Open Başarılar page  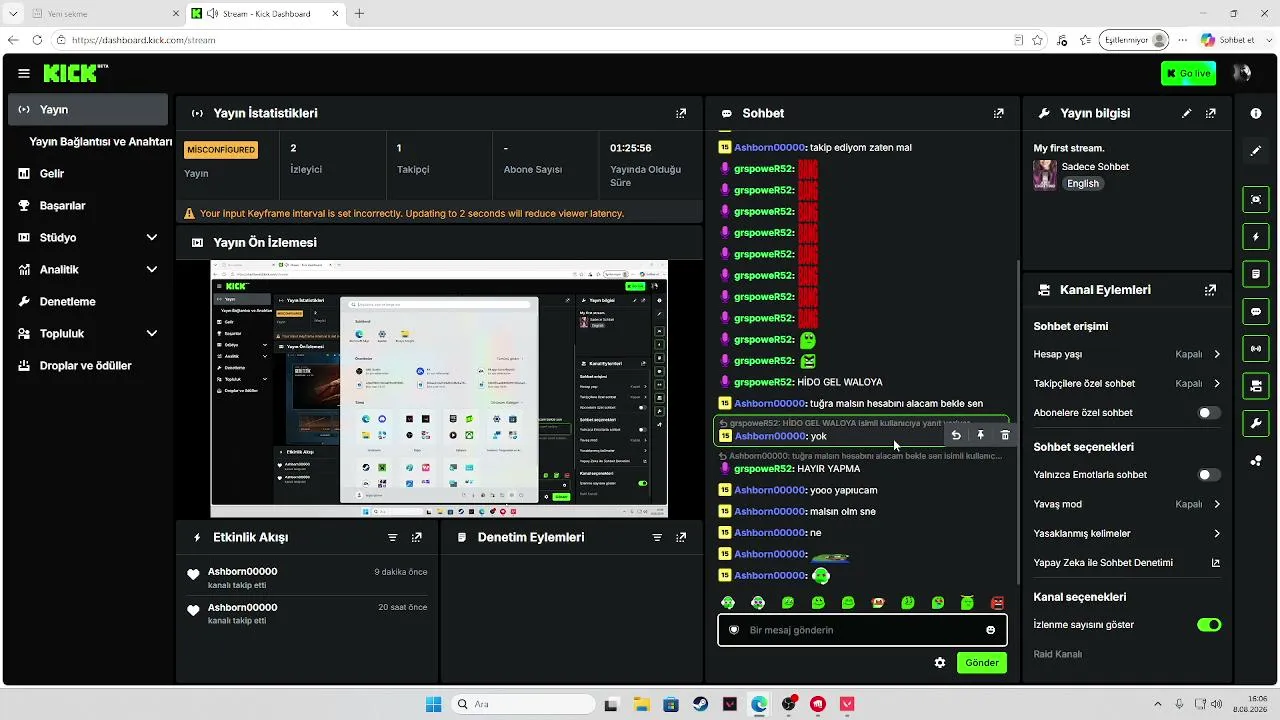(88, 205)
